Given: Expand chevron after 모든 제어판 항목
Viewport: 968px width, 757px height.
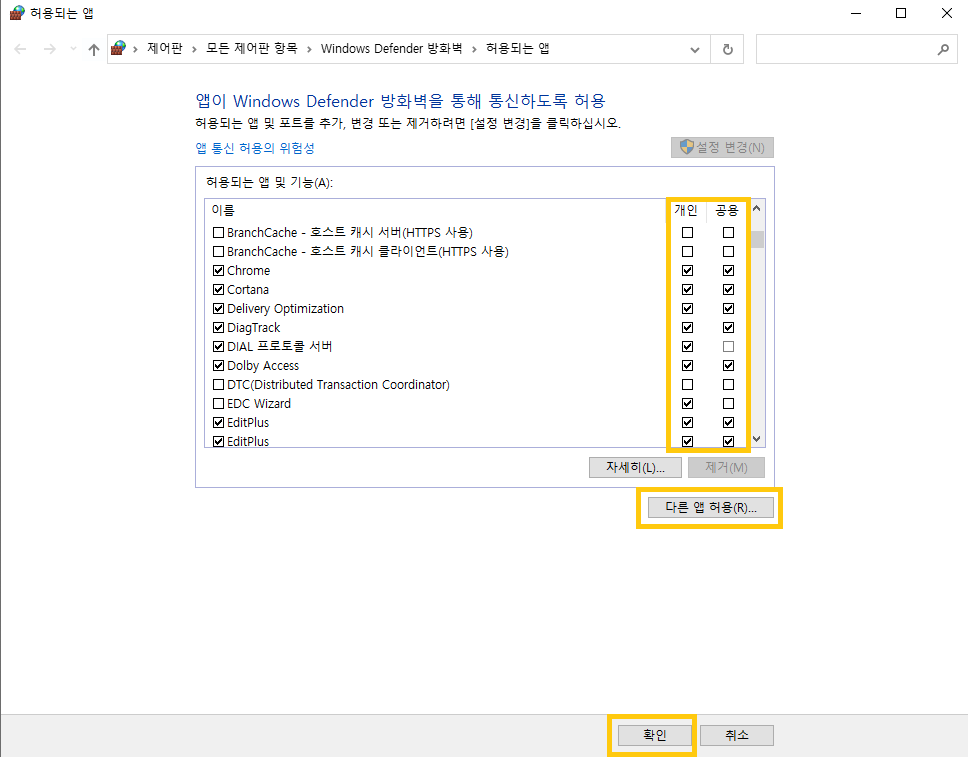Looking at the screenshot, I should tap(309, 49).
